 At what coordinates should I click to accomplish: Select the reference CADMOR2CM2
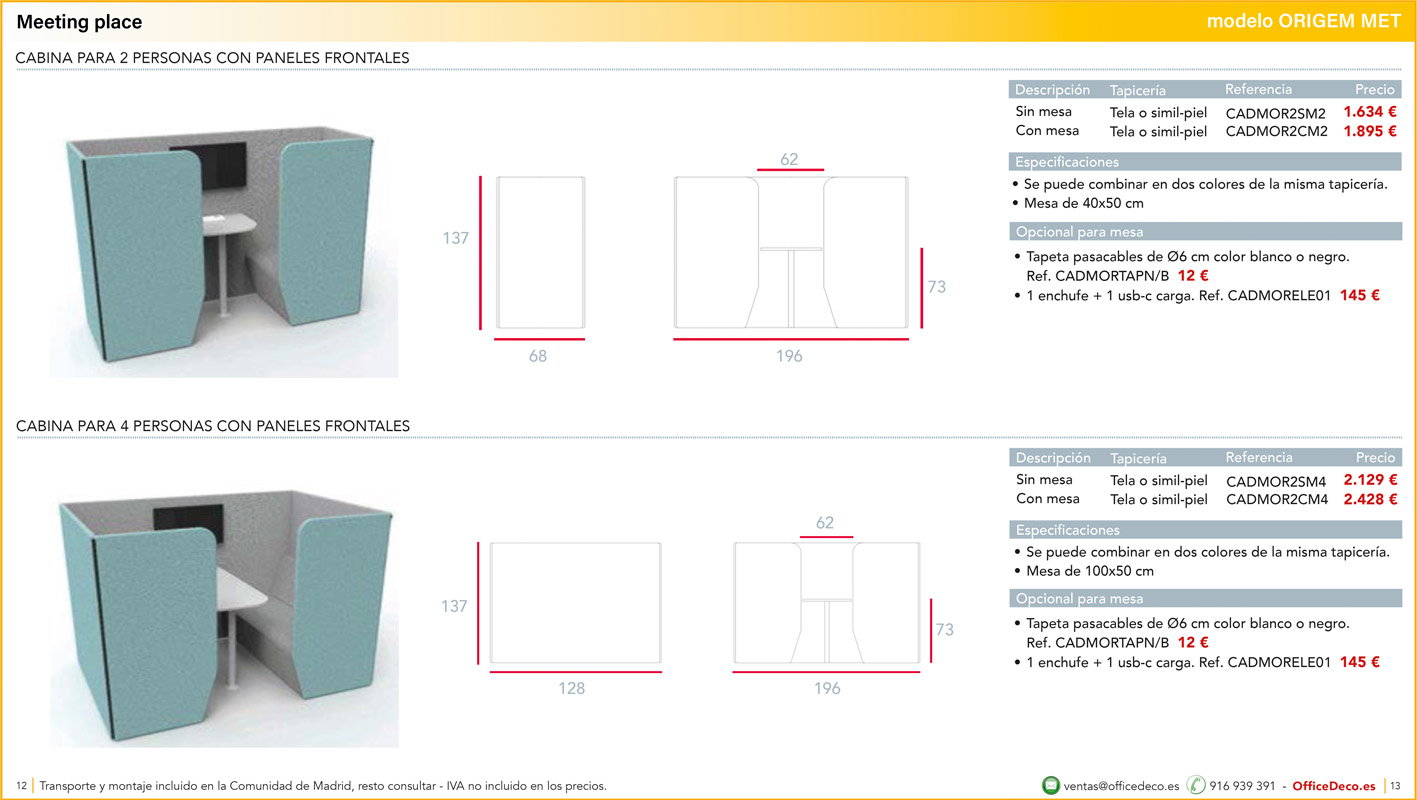coord(1276,131)
